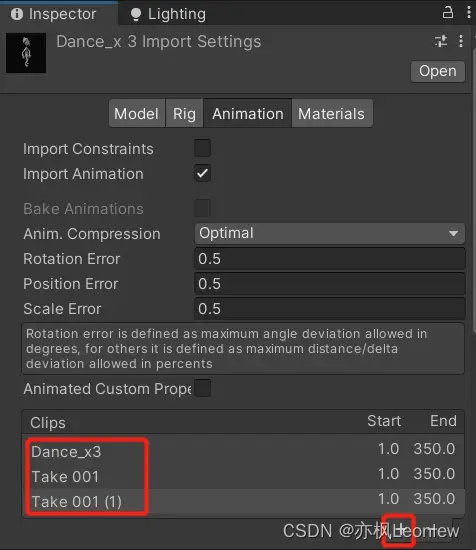Click the Open button
The width and height of the screenshot is (476, 550).
pos(438,71)
